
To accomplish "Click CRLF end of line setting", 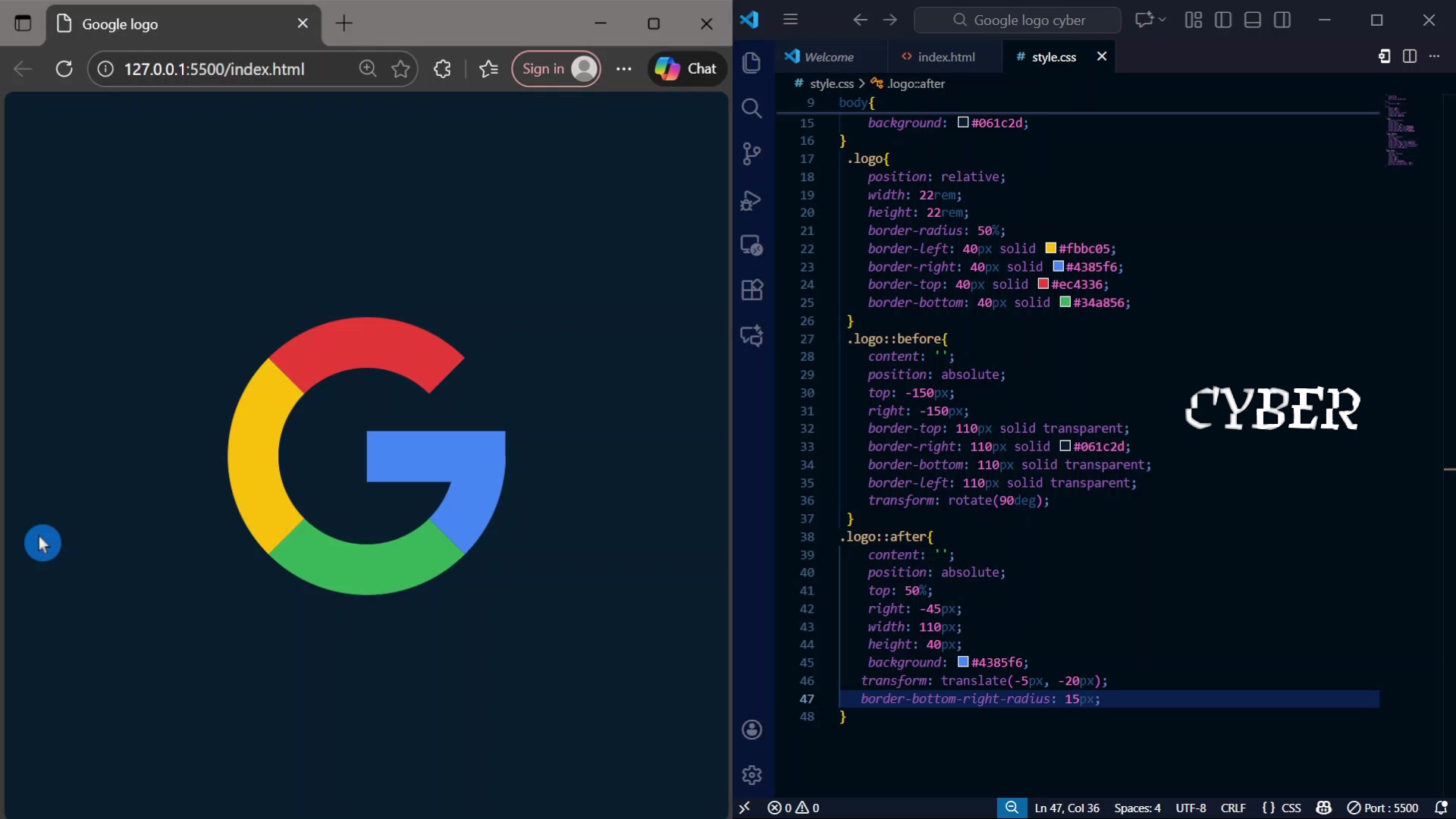I will click(1233, 808).
